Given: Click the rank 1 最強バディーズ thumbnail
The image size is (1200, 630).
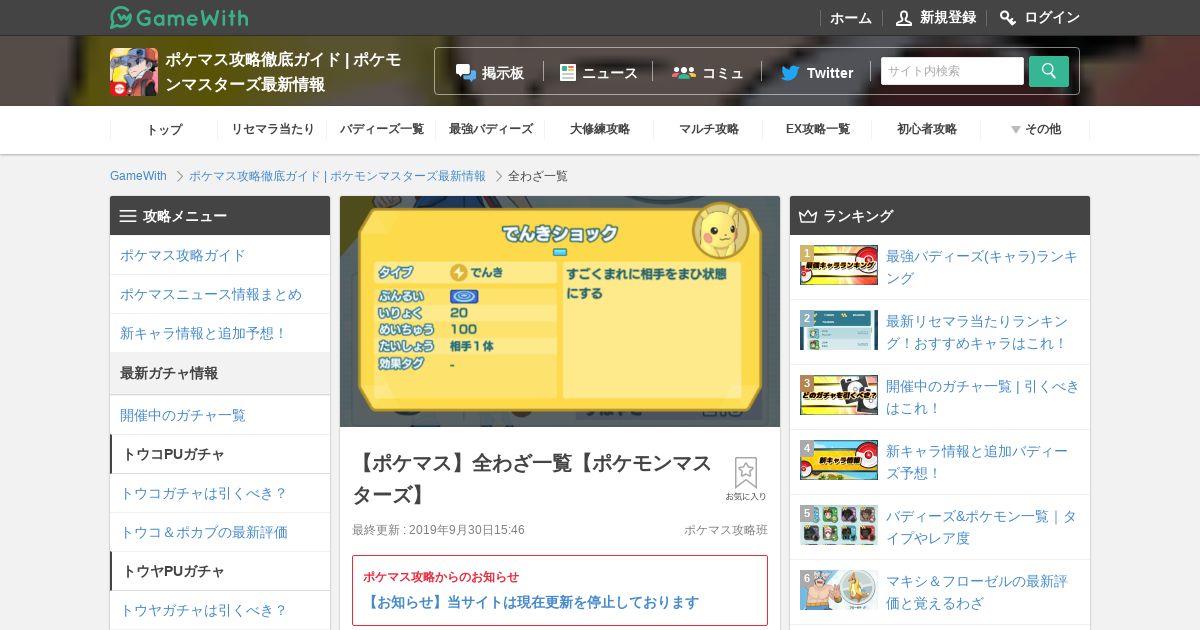Looking at the screenshot, I should pyautogui.click(x=839, y=265).
